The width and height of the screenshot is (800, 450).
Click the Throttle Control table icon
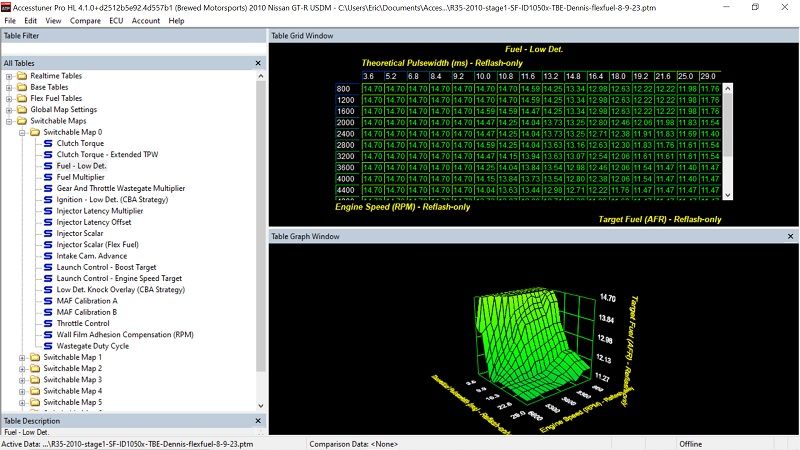tap(48, 323)
